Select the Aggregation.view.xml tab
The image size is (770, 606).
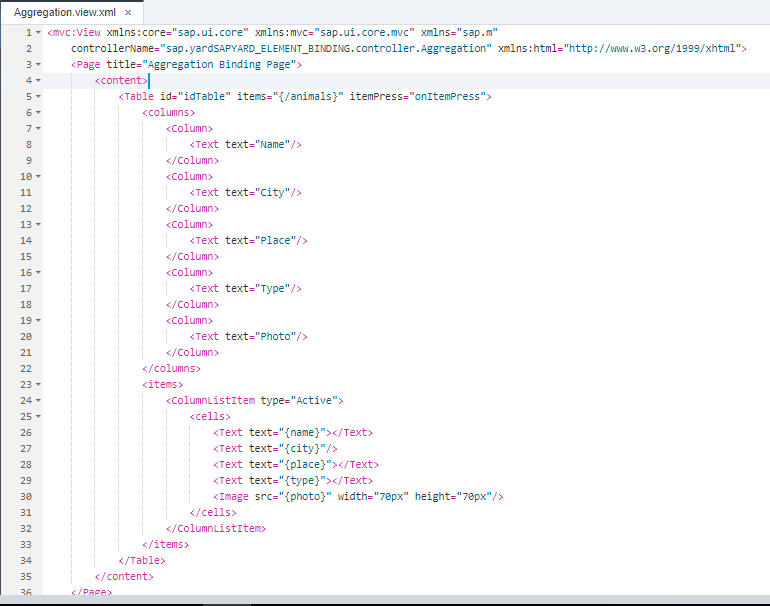(x=65, y=12)
